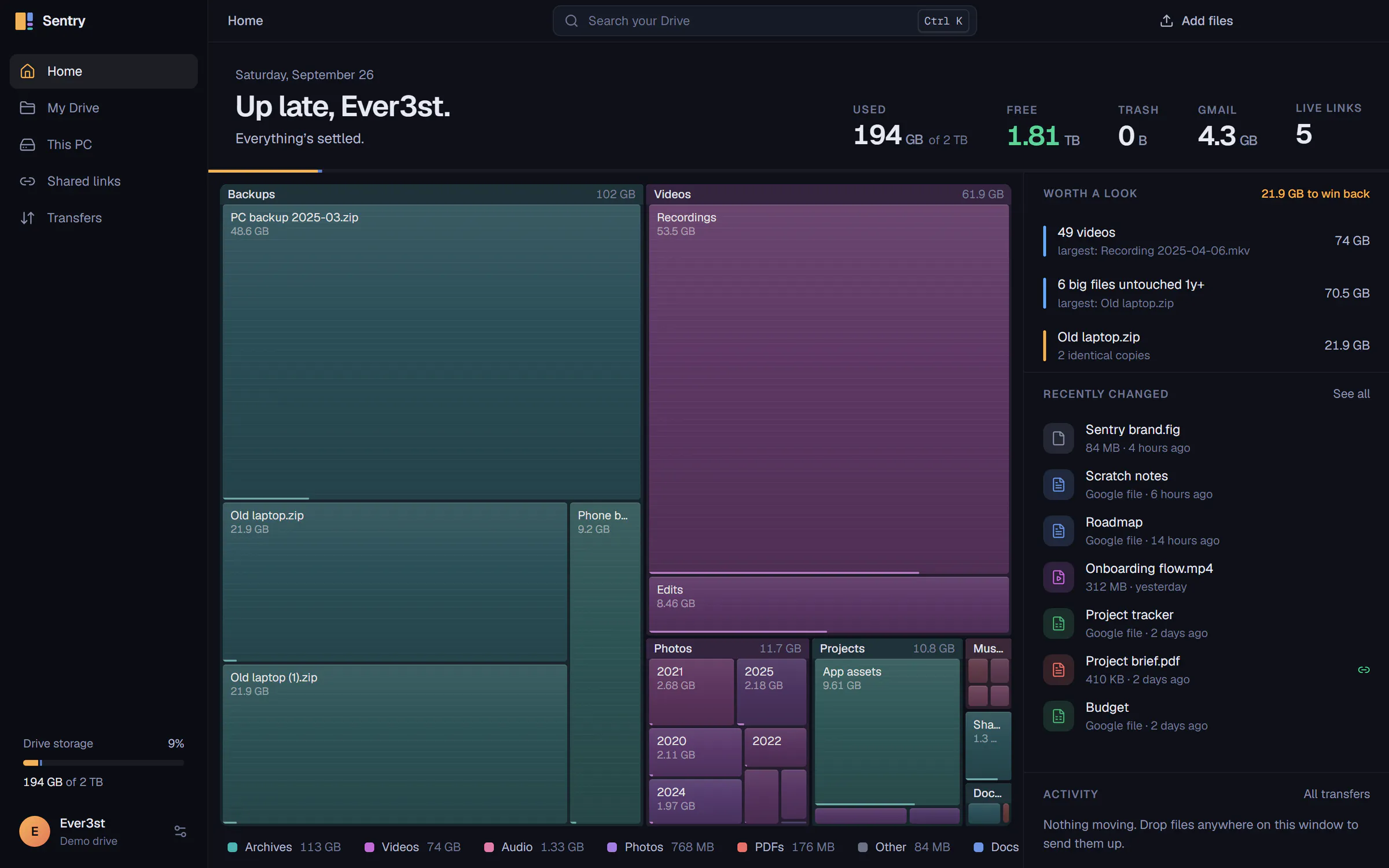
Task: Click the Sentry brand.fig file icon
Action: (1058, 438)
